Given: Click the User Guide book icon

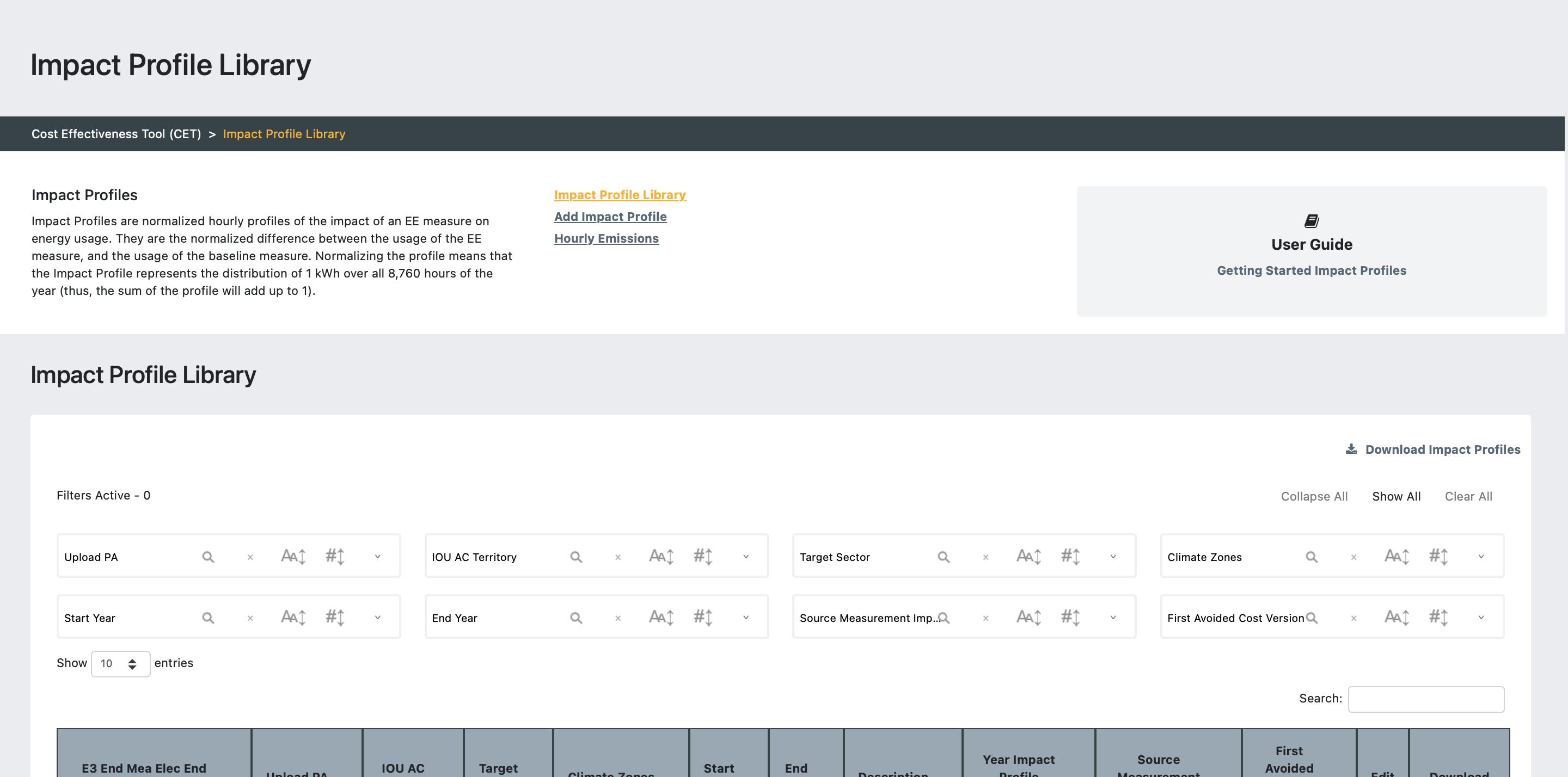Looking at the screenshot, I should click(x=1311, y=221).
